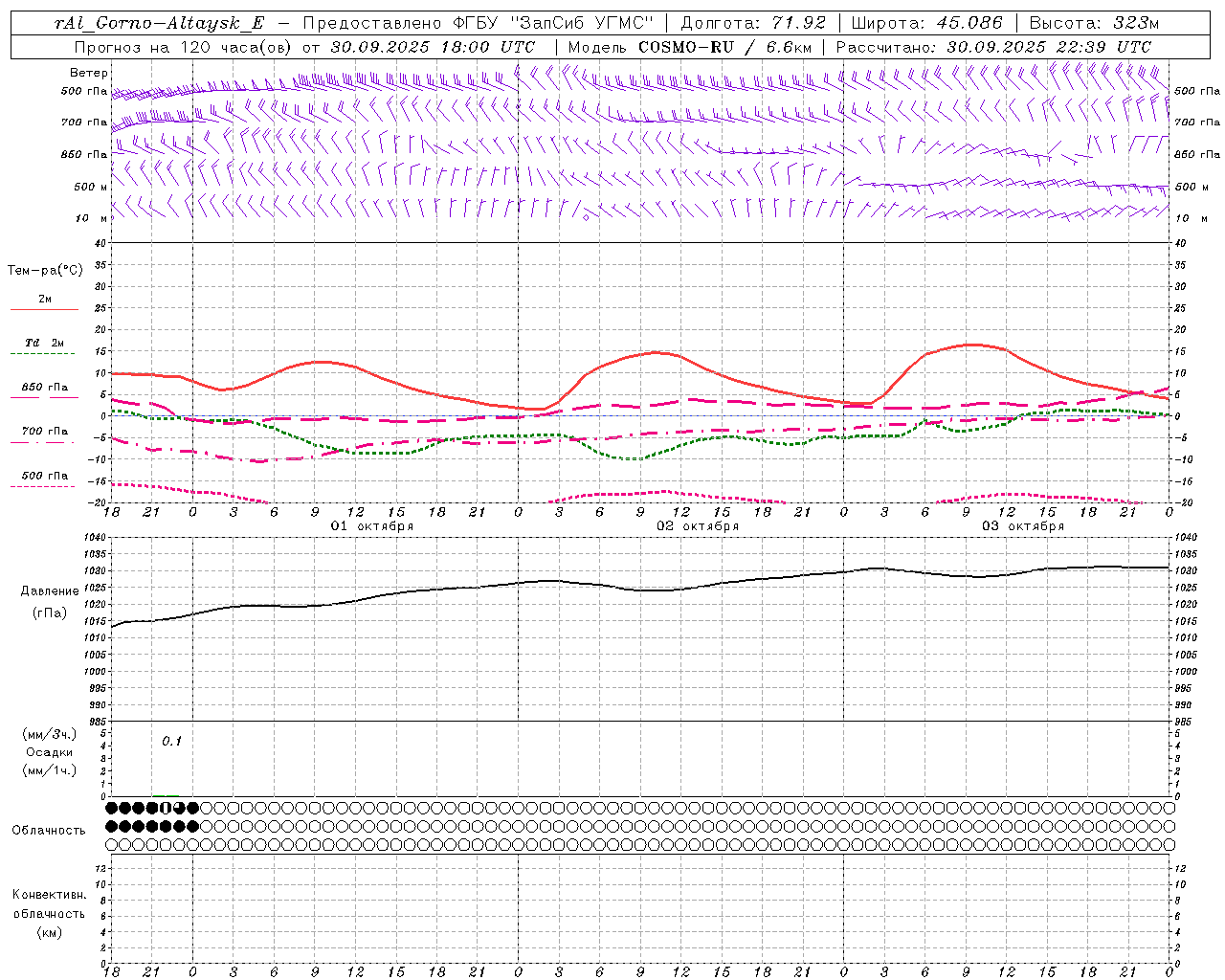Screen dimensions: 1225x980
Task: Click the 0.1 precipitation value
Action: click(171, 741)
